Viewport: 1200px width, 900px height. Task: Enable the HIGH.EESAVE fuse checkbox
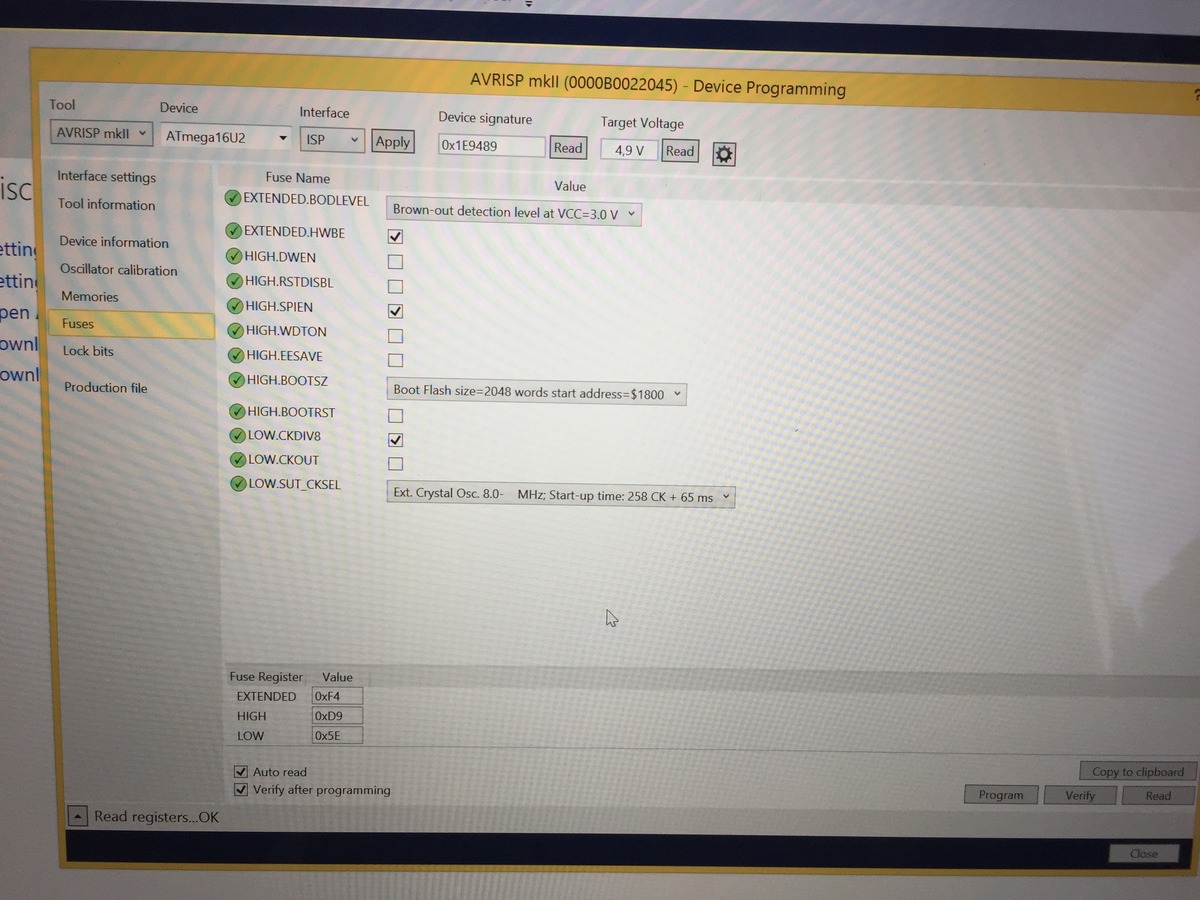click(x=395, y=360)
